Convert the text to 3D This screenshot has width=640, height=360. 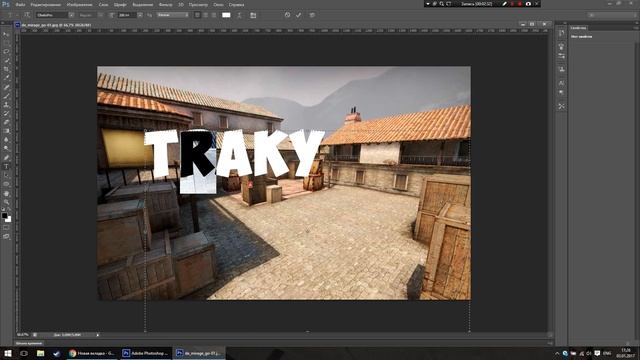[312, 15]
